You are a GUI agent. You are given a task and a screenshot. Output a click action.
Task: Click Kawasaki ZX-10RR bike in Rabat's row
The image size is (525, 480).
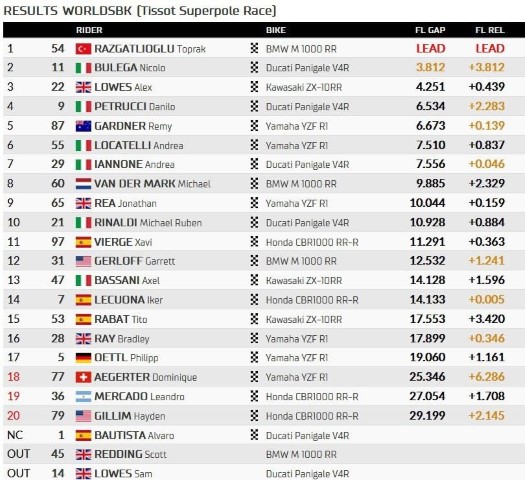[x=304, y=320]
